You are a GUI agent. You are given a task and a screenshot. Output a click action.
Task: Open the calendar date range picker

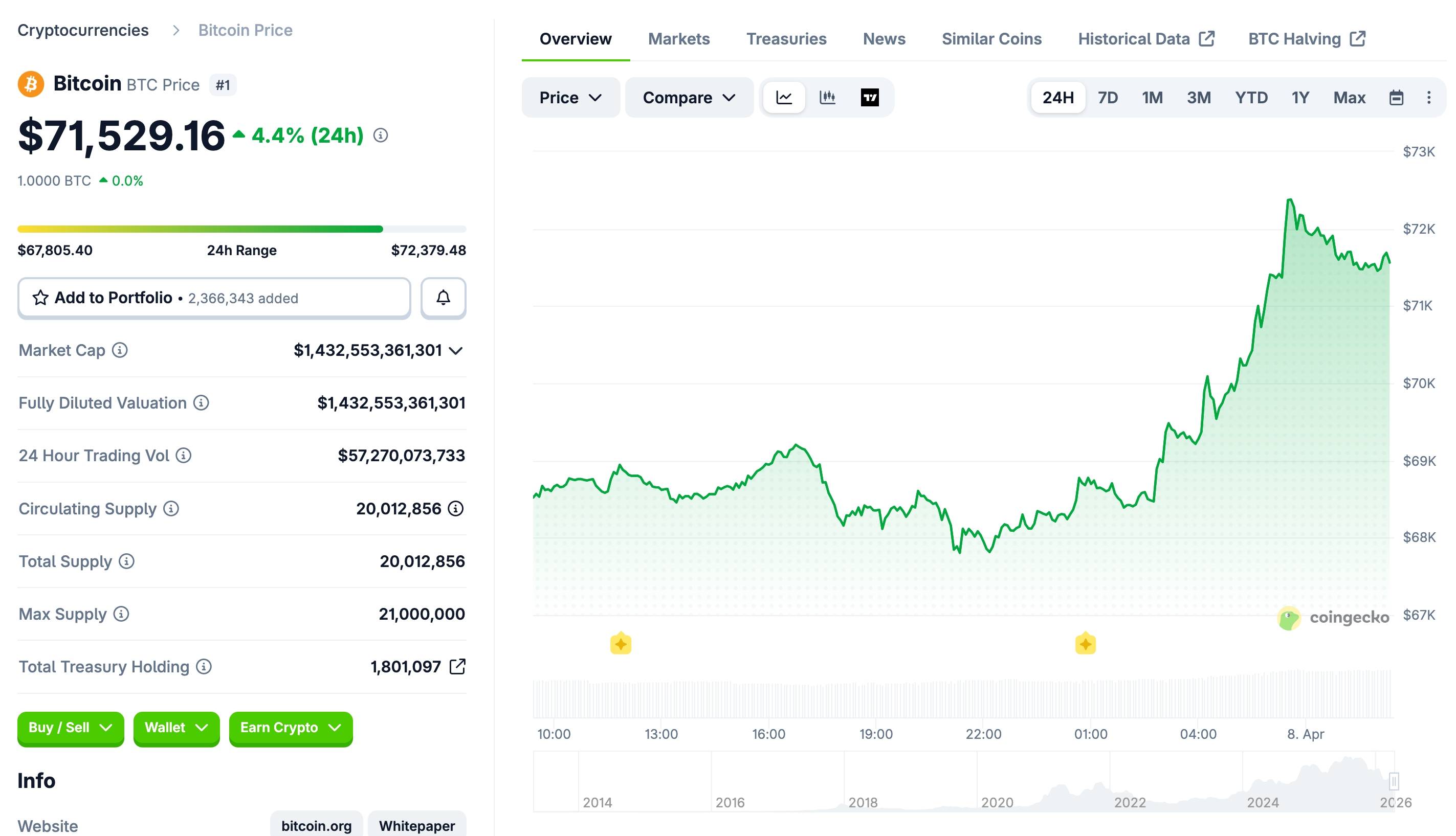pos(1396,98)
